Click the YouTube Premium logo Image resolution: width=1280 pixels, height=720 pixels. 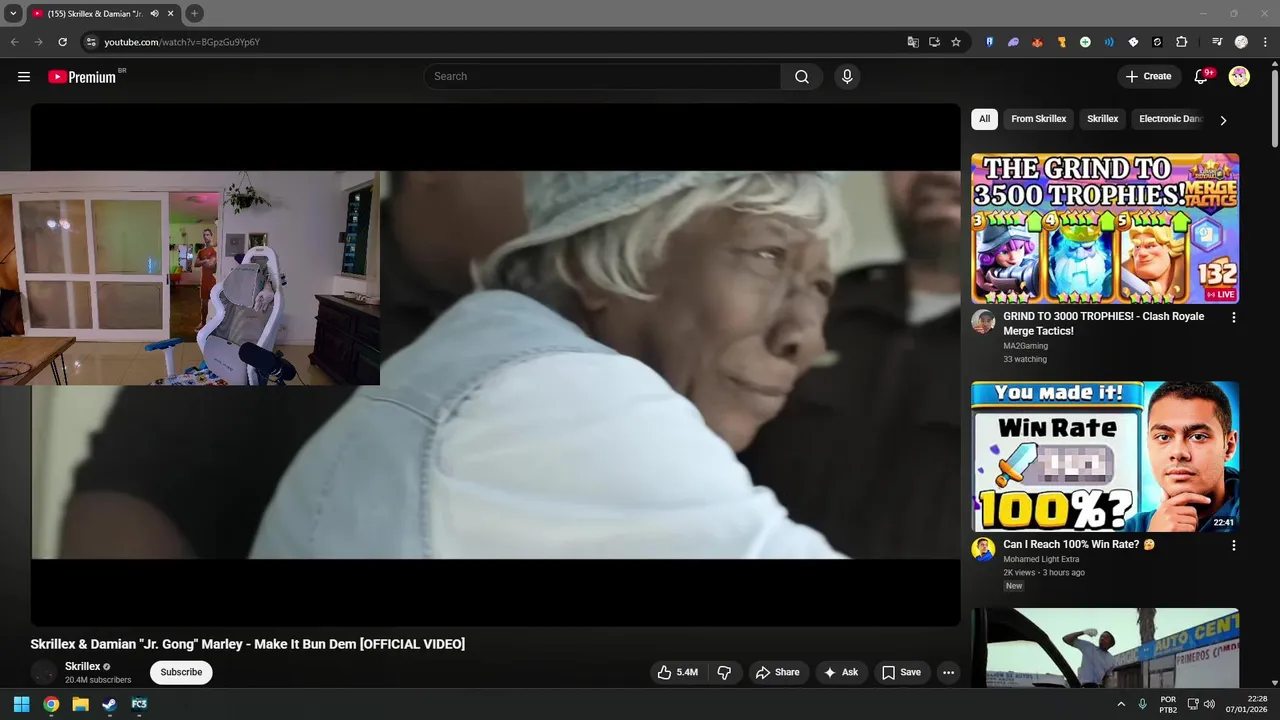tap(84, 77)
